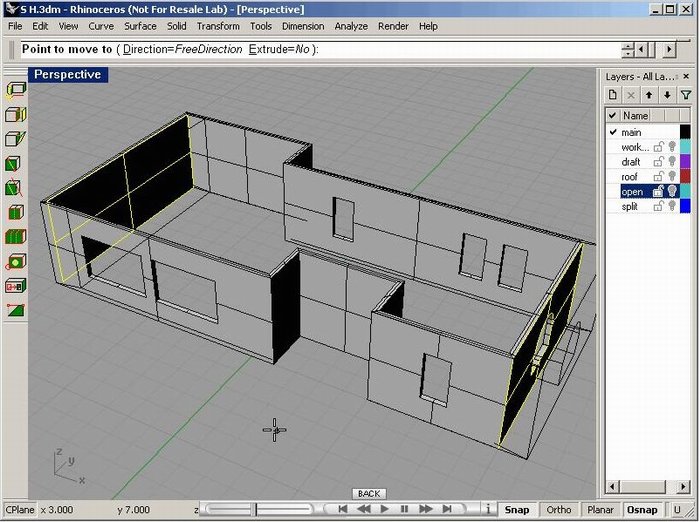Image resolution: width=700 pixels, height=522 pixels.
Task: Select the main layer row
Action: (640, 132)
